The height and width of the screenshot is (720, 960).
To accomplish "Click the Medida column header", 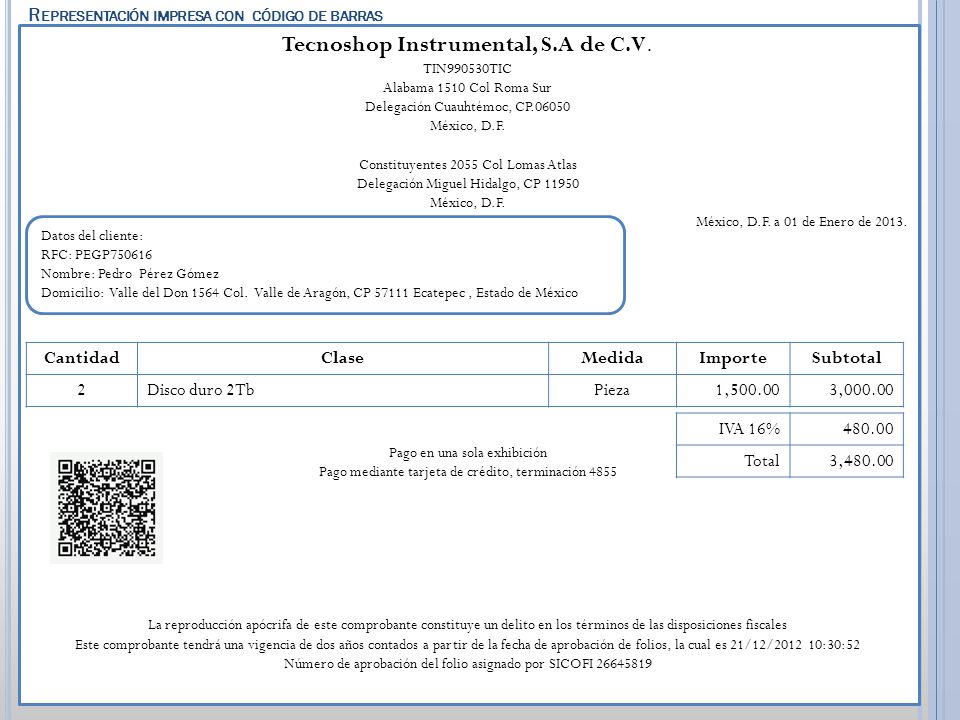I will [612, 358].
